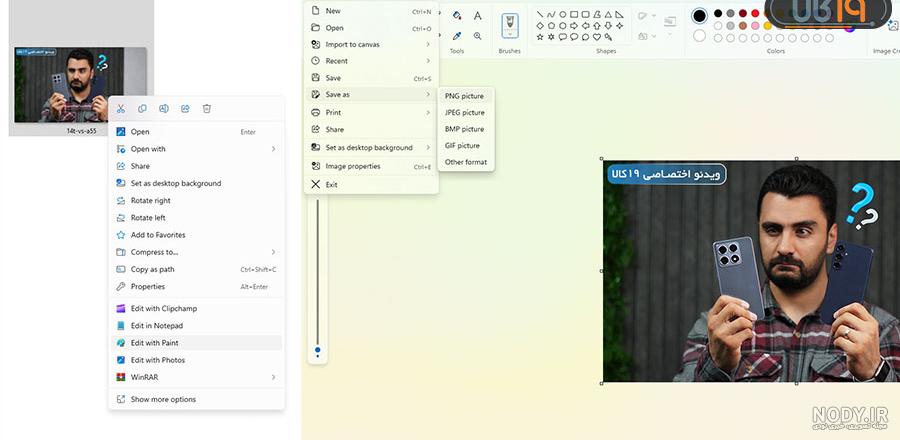This screenshot has height=440, width=900.
Task: Pick the red color swatch
Action: tap(755, 13)
